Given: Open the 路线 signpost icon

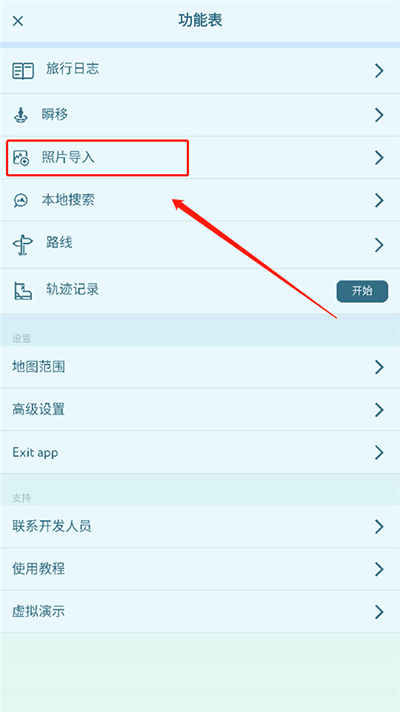Looking at the screenshot, I should pyautogui.click(x=22, y=245).
